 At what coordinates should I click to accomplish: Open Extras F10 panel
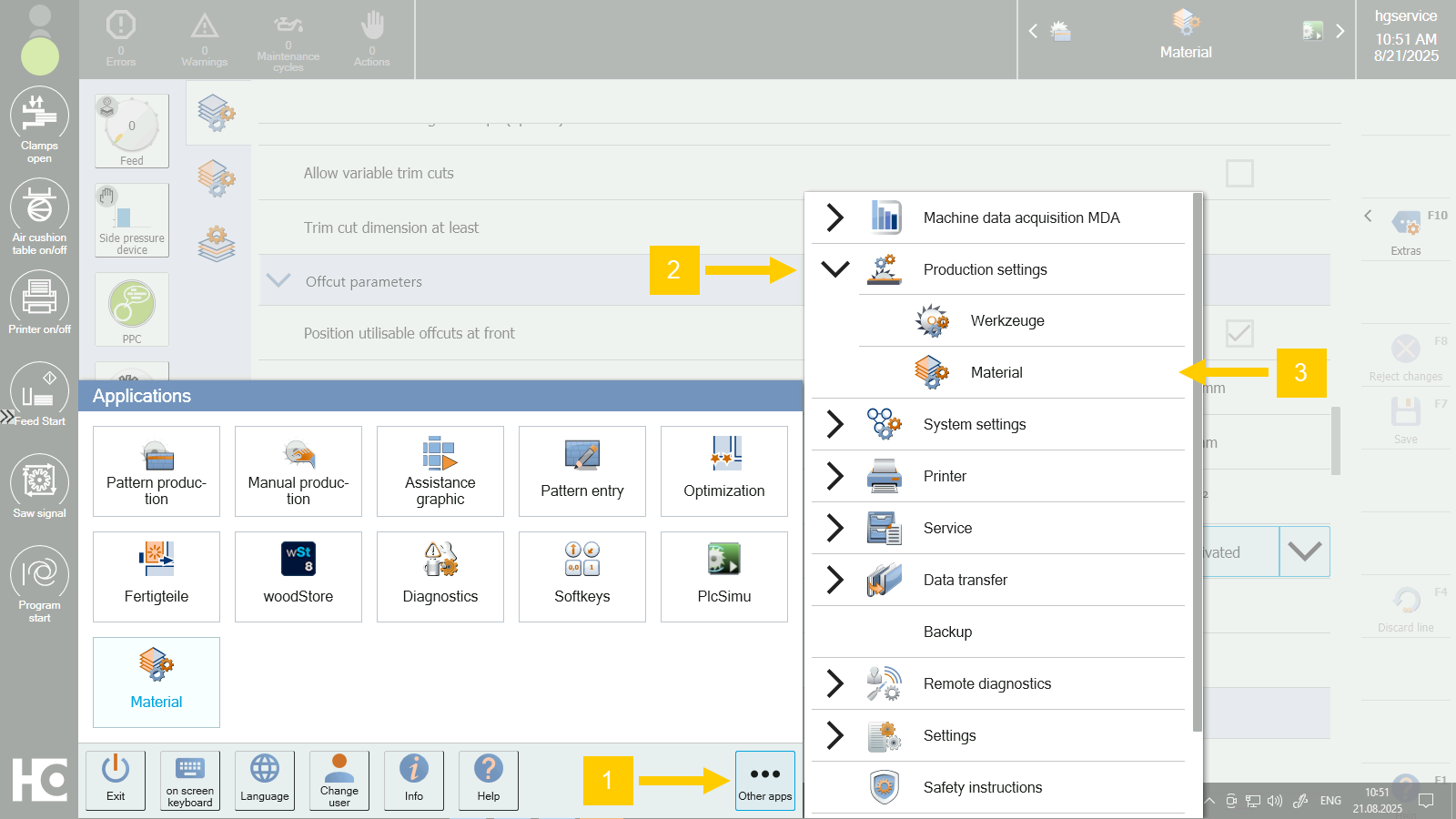point(1406,231)
